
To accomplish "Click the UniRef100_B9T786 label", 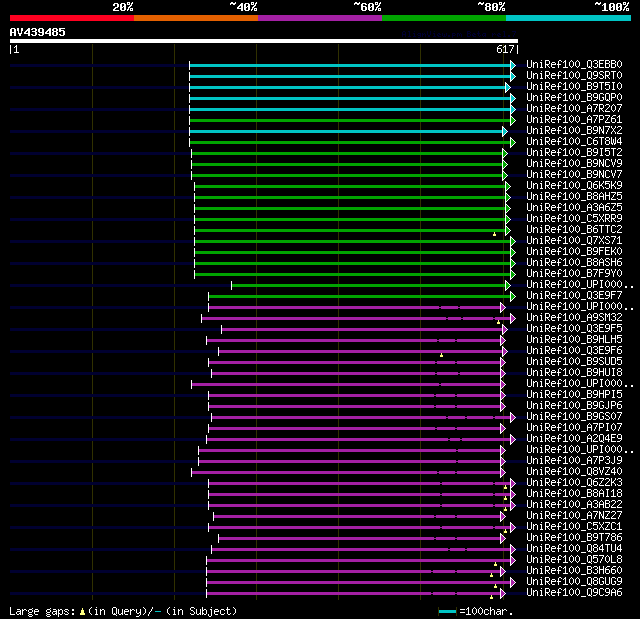I will tap(574, 538).
